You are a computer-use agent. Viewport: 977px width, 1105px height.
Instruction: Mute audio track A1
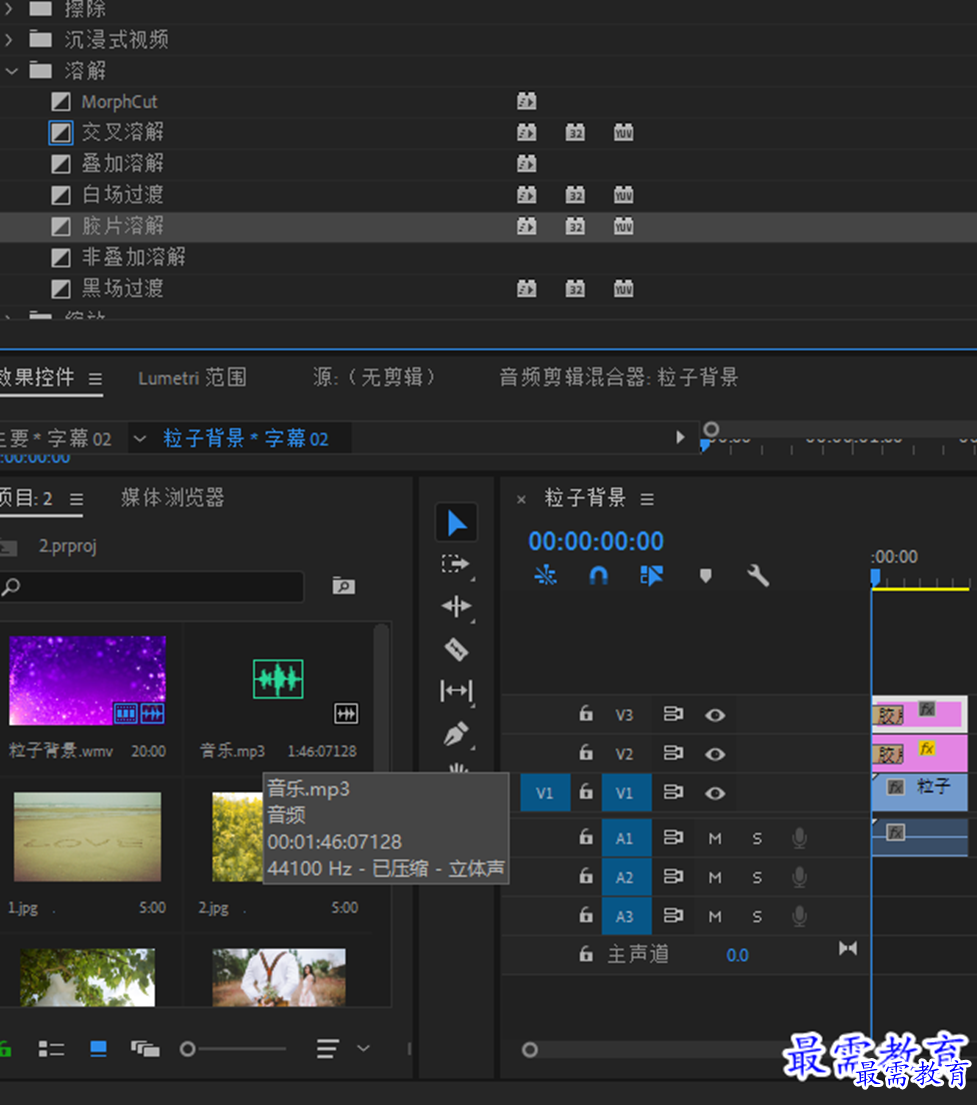[x=715, y=838]
